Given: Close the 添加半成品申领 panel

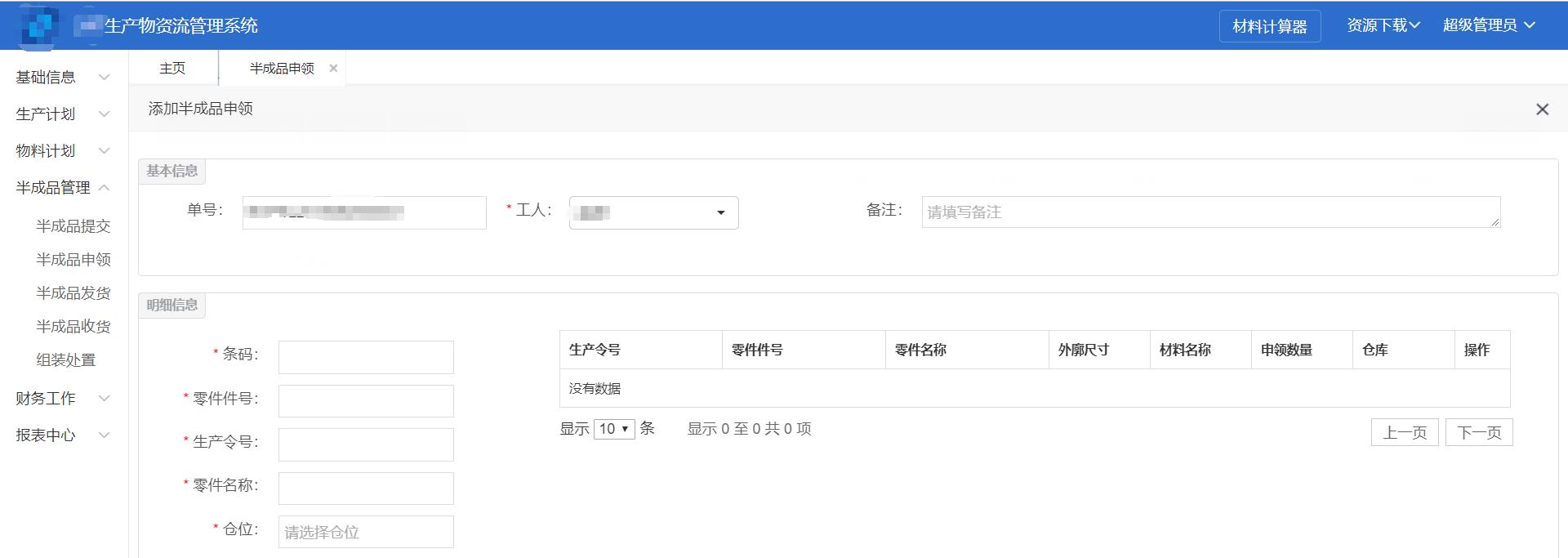Looking at the screenshot, I should point(1542,109).
